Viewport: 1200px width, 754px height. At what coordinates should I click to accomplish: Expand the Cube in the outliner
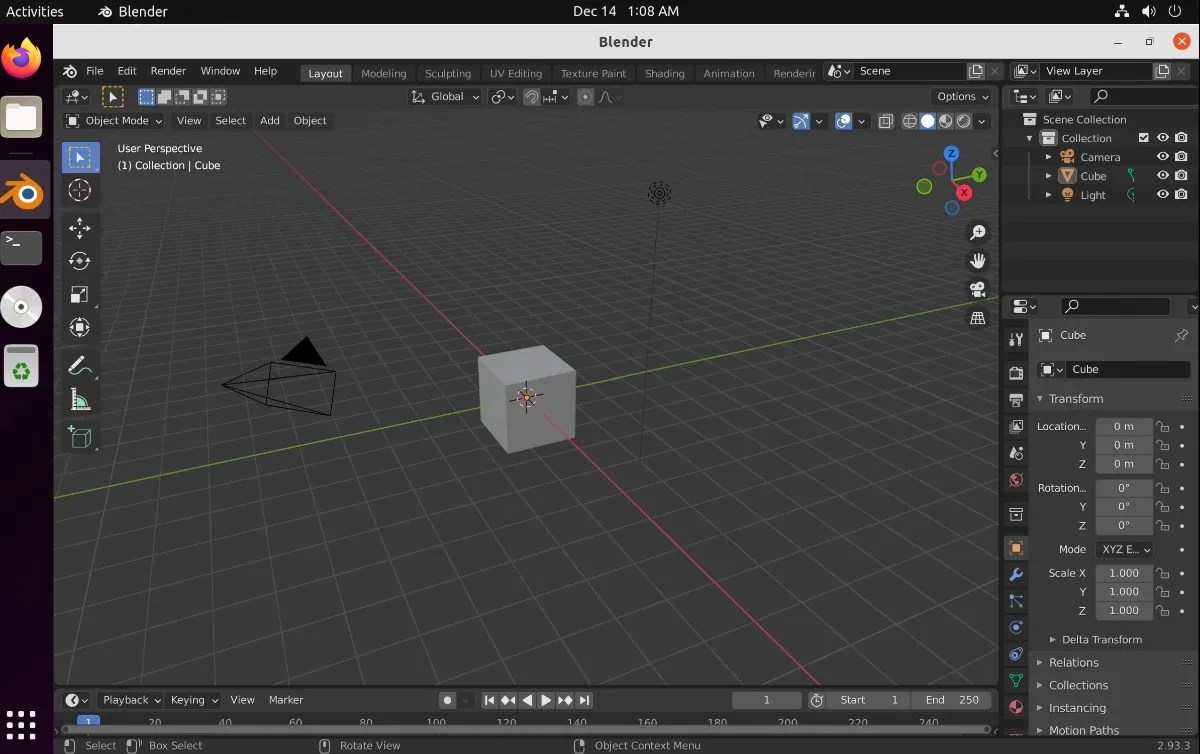tap(1048, 175)
